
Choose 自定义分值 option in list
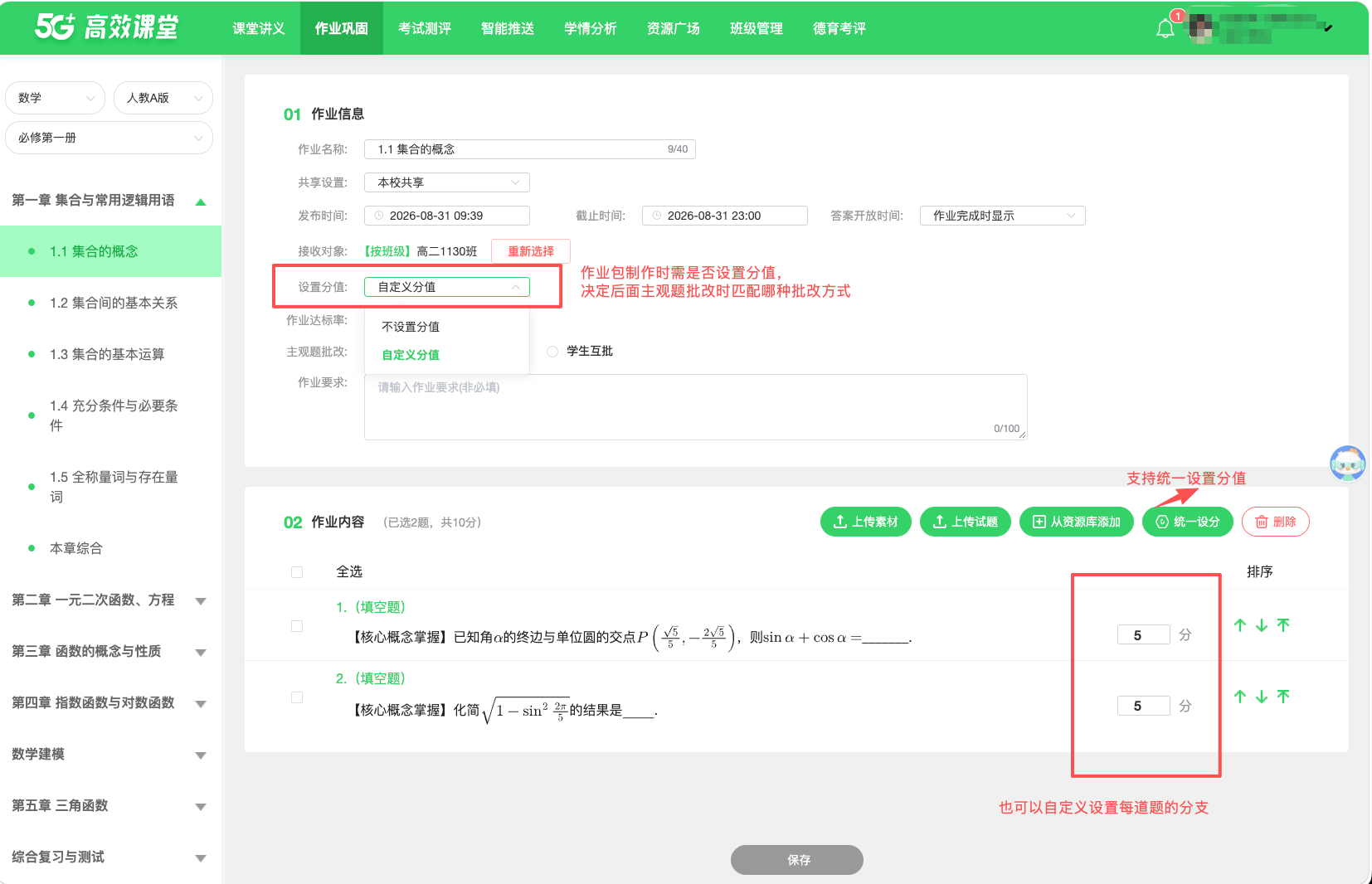[447, 355]
